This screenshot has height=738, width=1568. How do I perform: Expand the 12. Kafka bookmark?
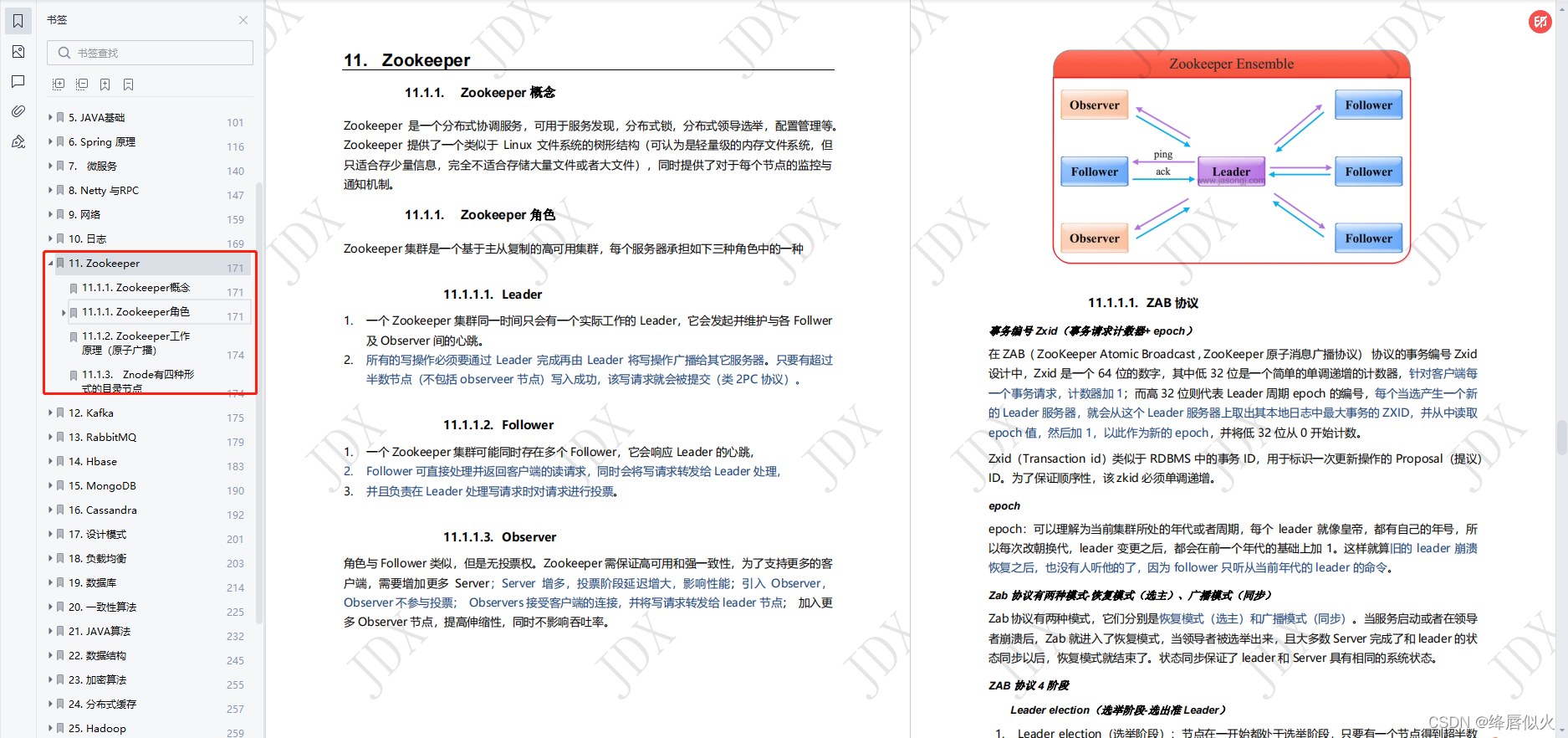pyautogui.click(x=50, y=413)
